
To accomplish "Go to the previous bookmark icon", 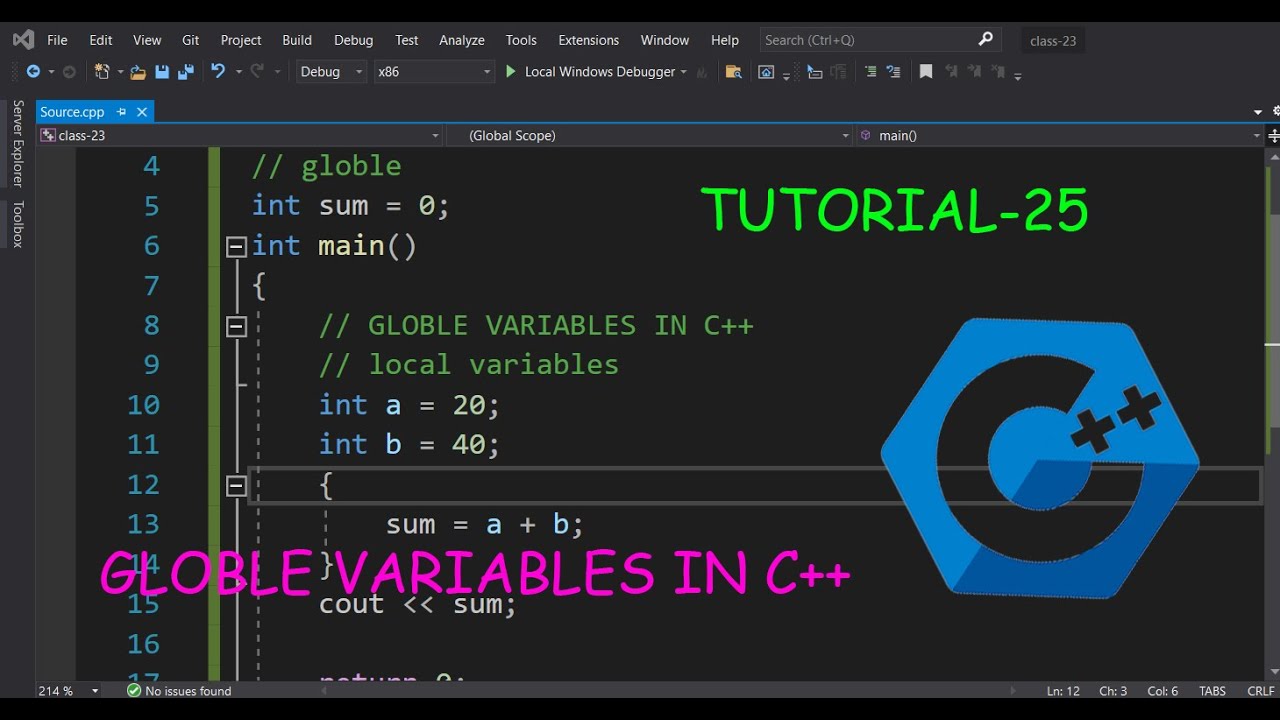I will [x=951, y=72].
